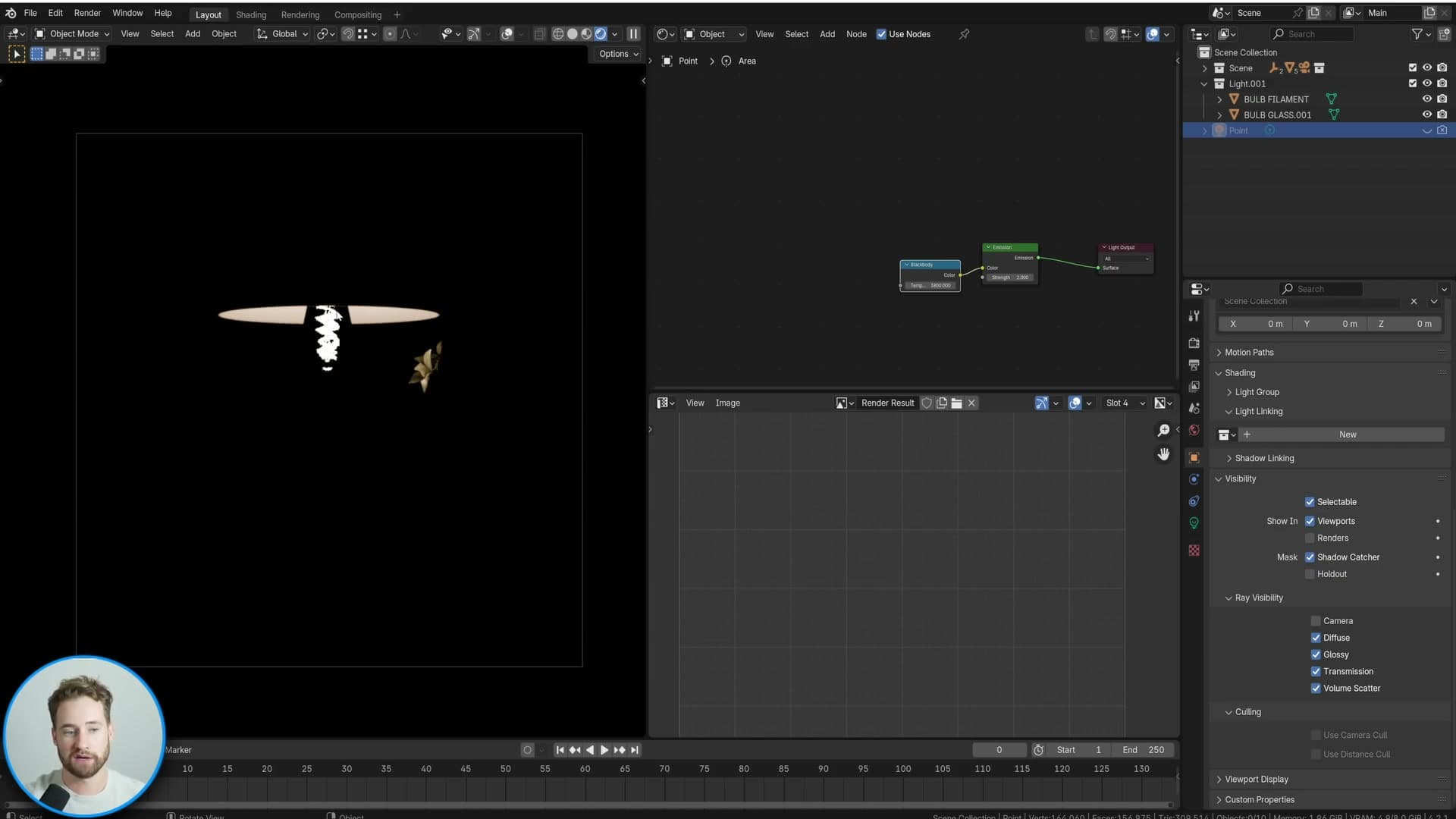Expand the Viewport Display panel
1456x819 pixels.
(1256, 780)
